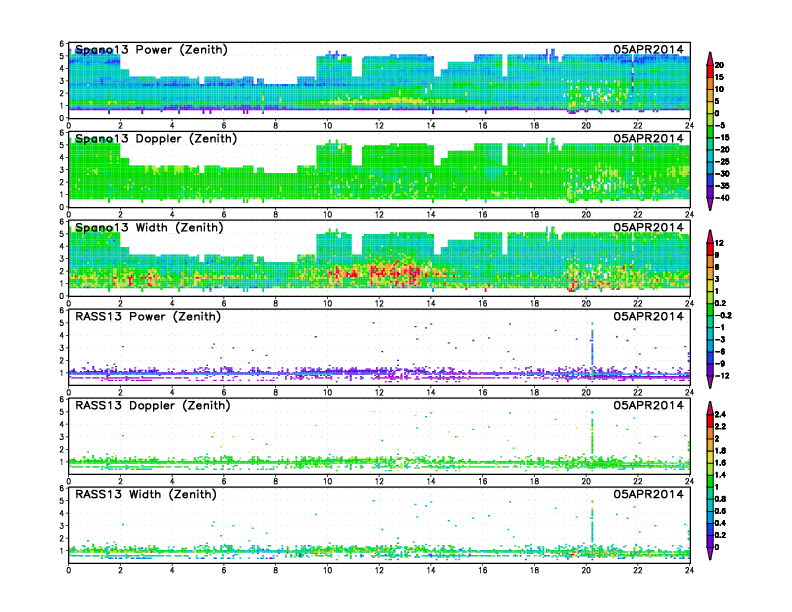792x612 pixels.
Task: Click the swatch above label -40 on top colorbar
Action: pyautogui.click(x=710, y=192)
